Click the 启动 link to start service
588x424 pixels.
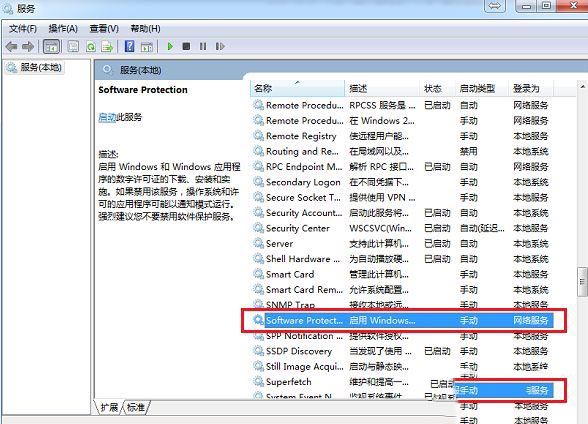107,117
